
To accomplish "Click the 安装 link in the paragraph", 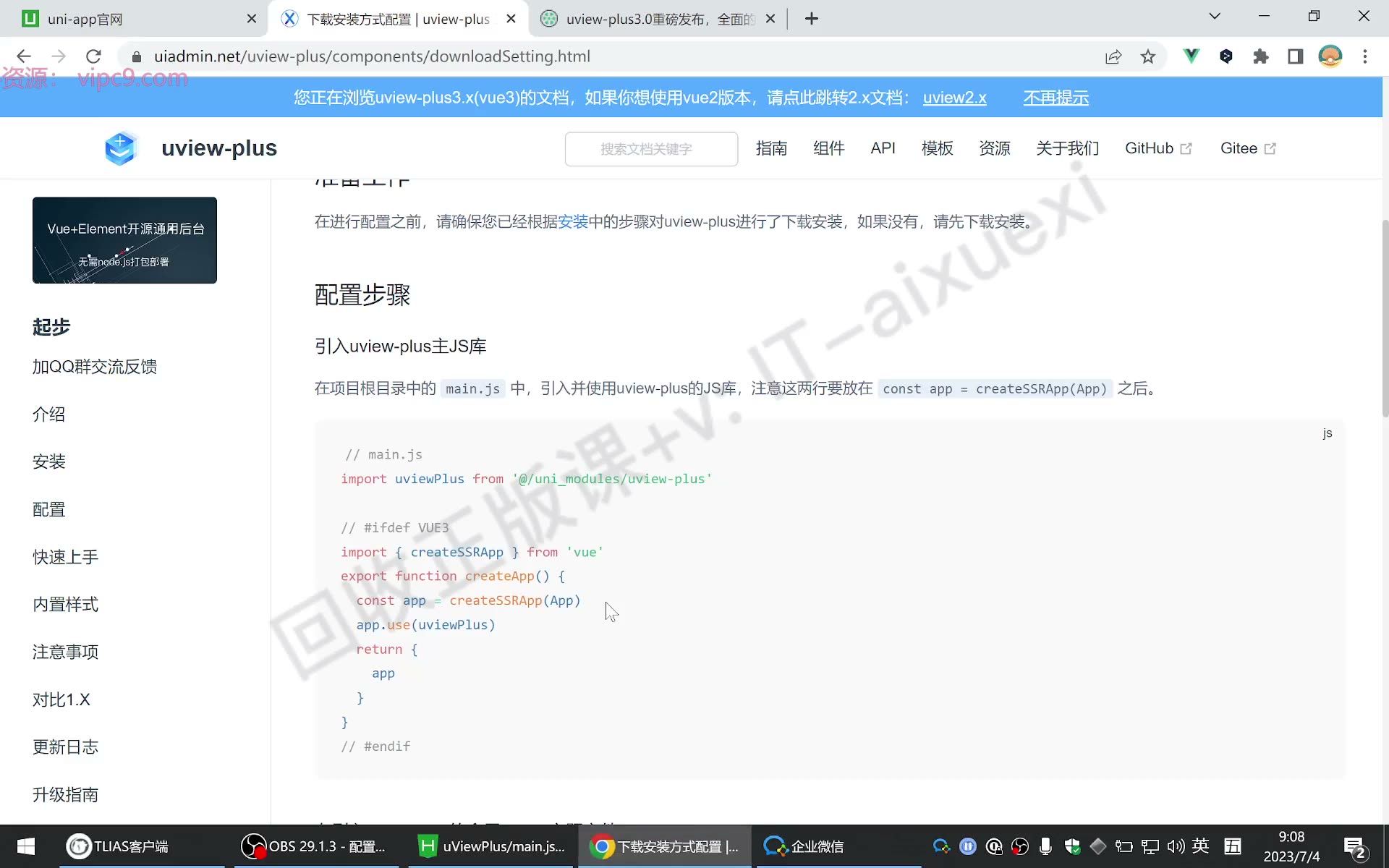I will click(x=572, y=222).
